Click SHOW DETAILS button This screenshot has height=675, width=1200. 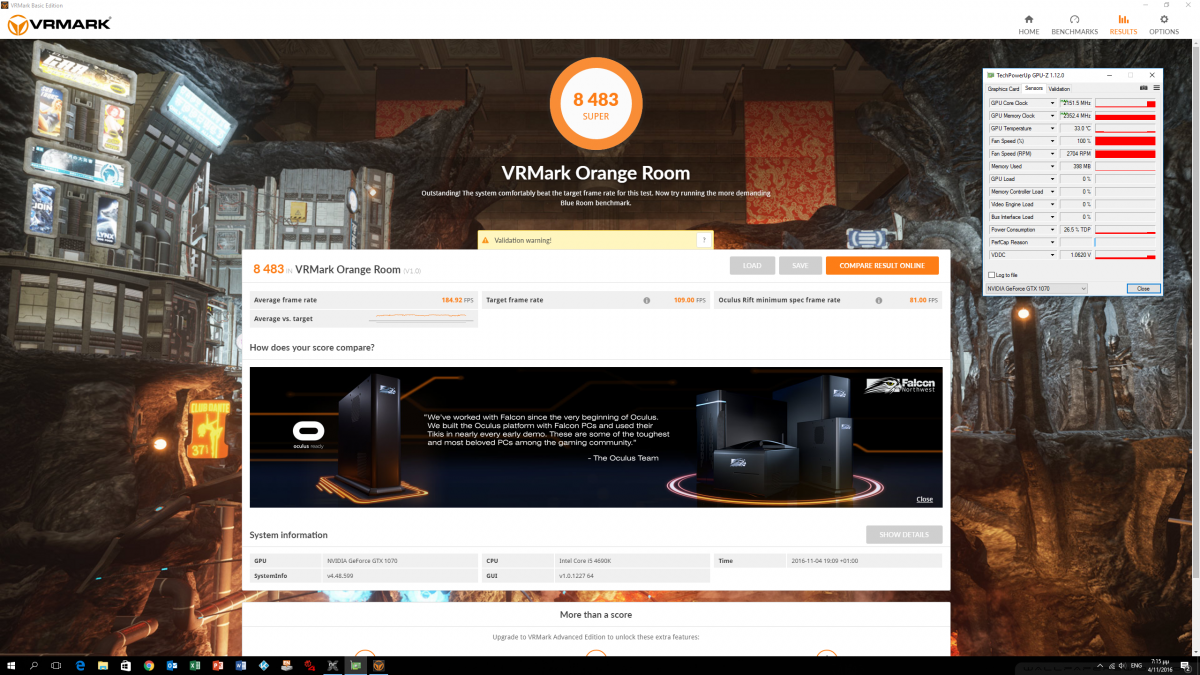tap(904, 535)
